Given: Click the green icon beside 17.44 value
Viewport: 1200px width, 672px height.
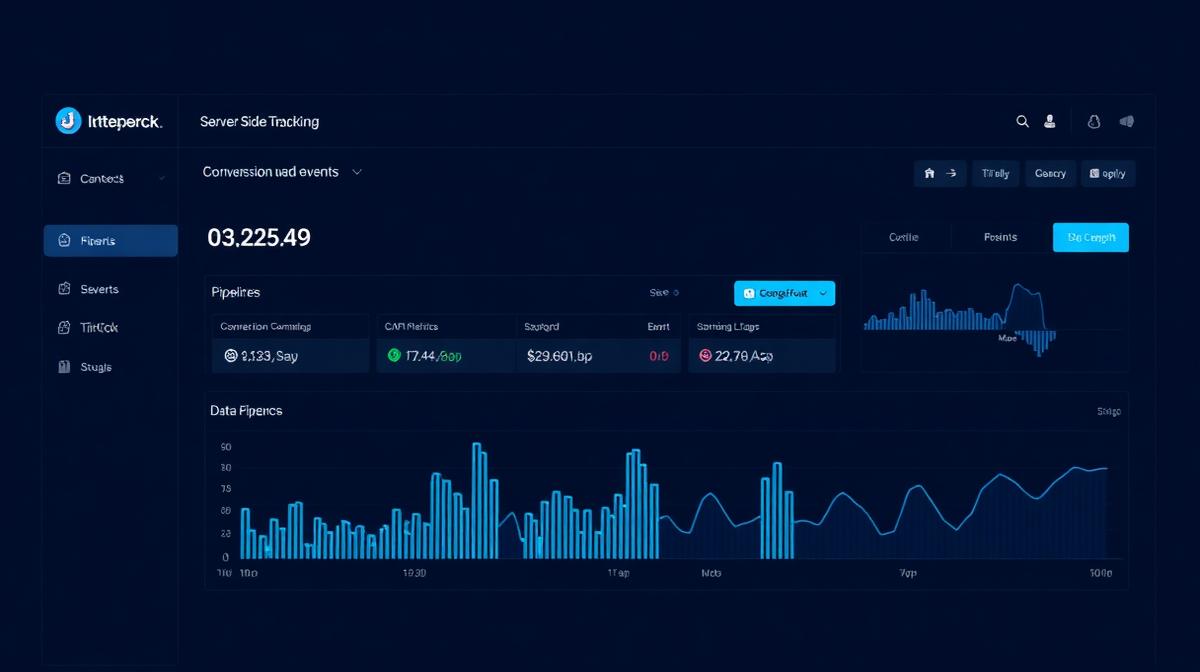Looking at the screenshot, I should tap(394, 355).
